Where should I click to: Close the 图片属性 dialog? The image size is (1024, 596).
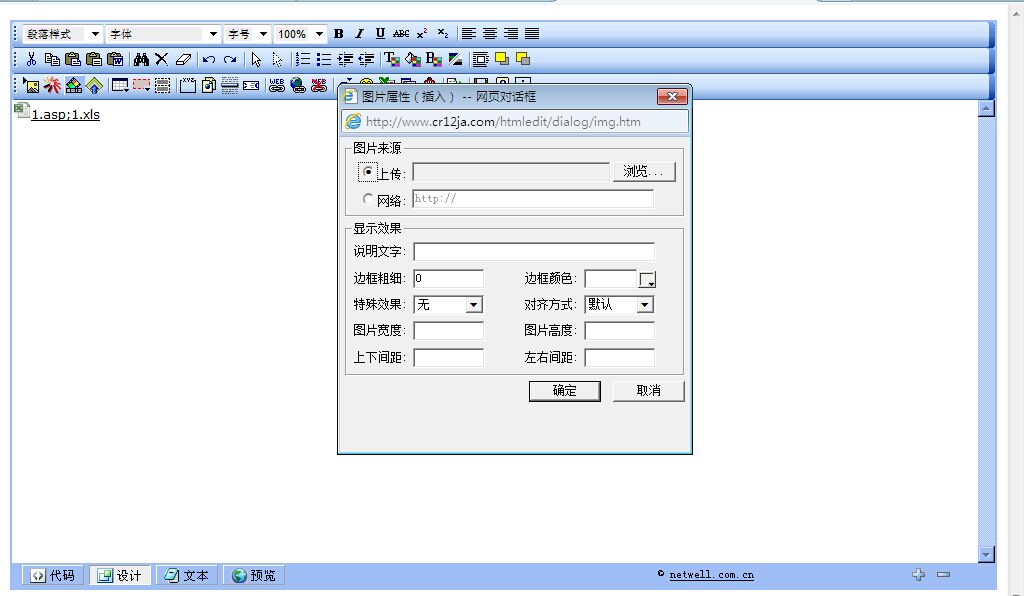(672, 97)
